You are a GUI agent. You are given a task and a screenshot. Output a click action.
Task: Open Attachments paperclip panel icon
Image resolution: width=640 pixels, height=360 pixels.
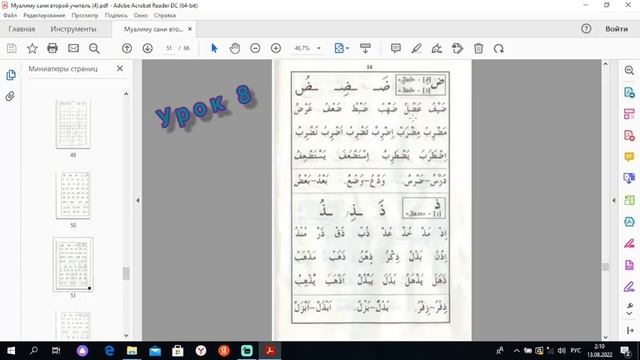[x=10, y=96]
